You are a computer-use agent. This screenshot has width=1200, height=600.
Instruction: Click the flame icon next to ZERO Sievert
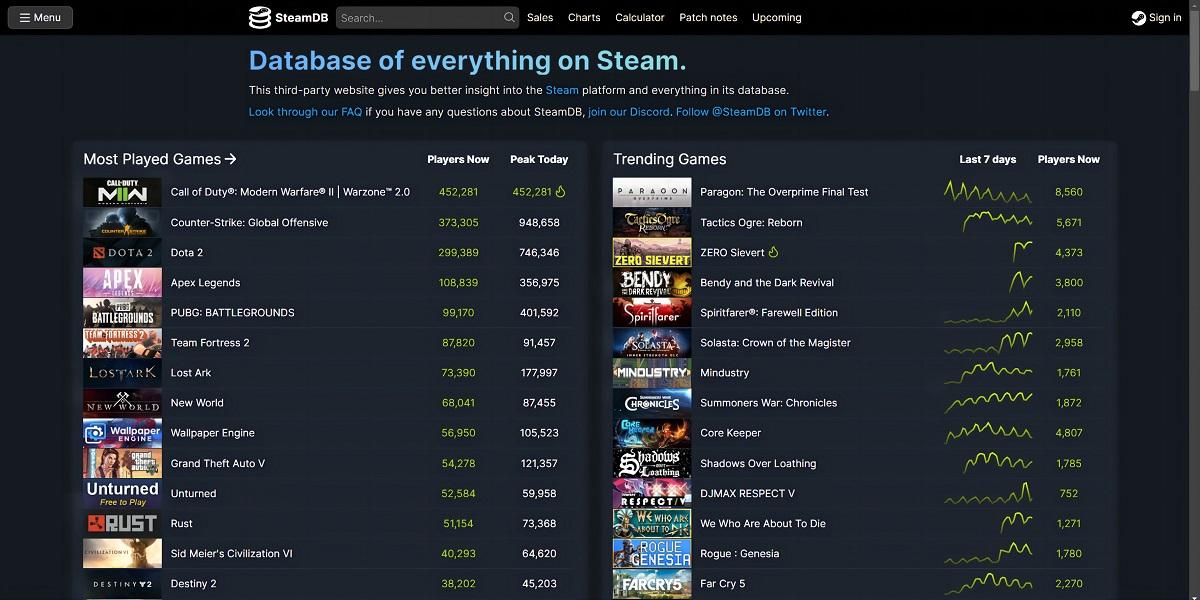(773, 253)
